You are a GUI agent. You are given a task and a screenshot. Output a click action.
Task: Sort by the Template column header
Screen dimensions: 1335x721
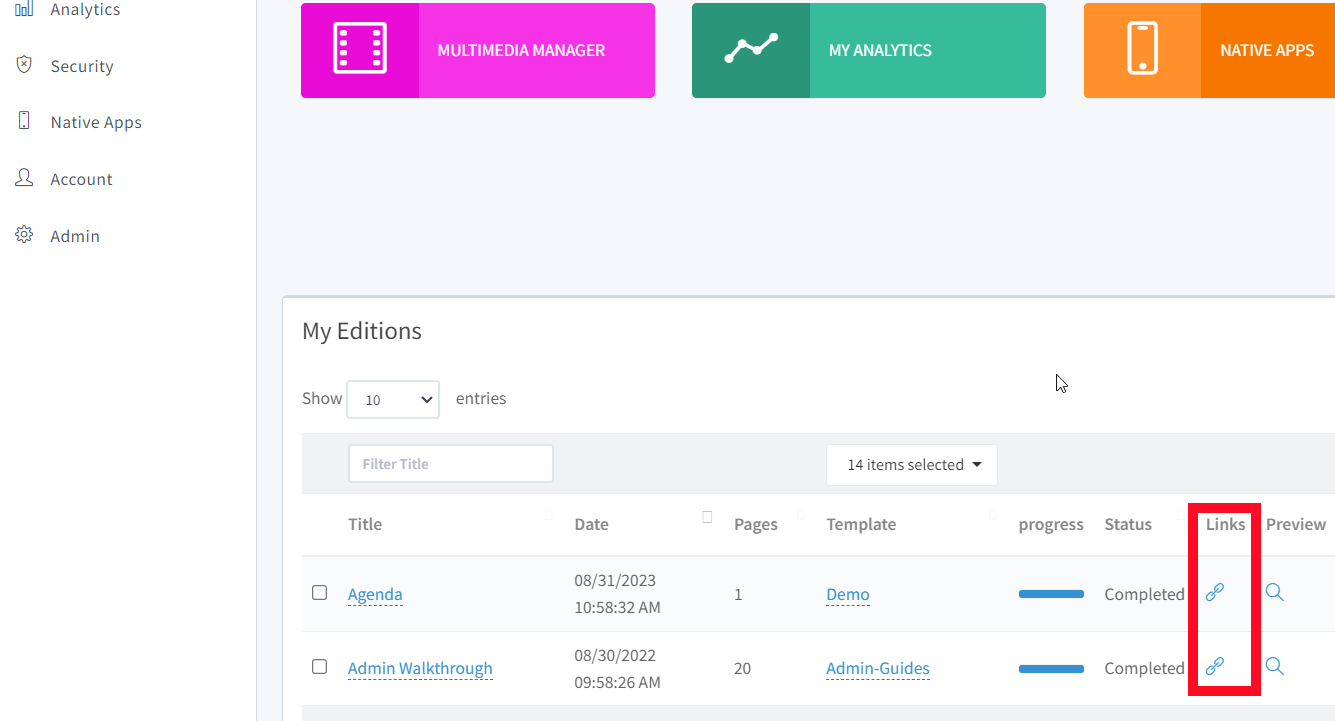click(x=861, y=524)
